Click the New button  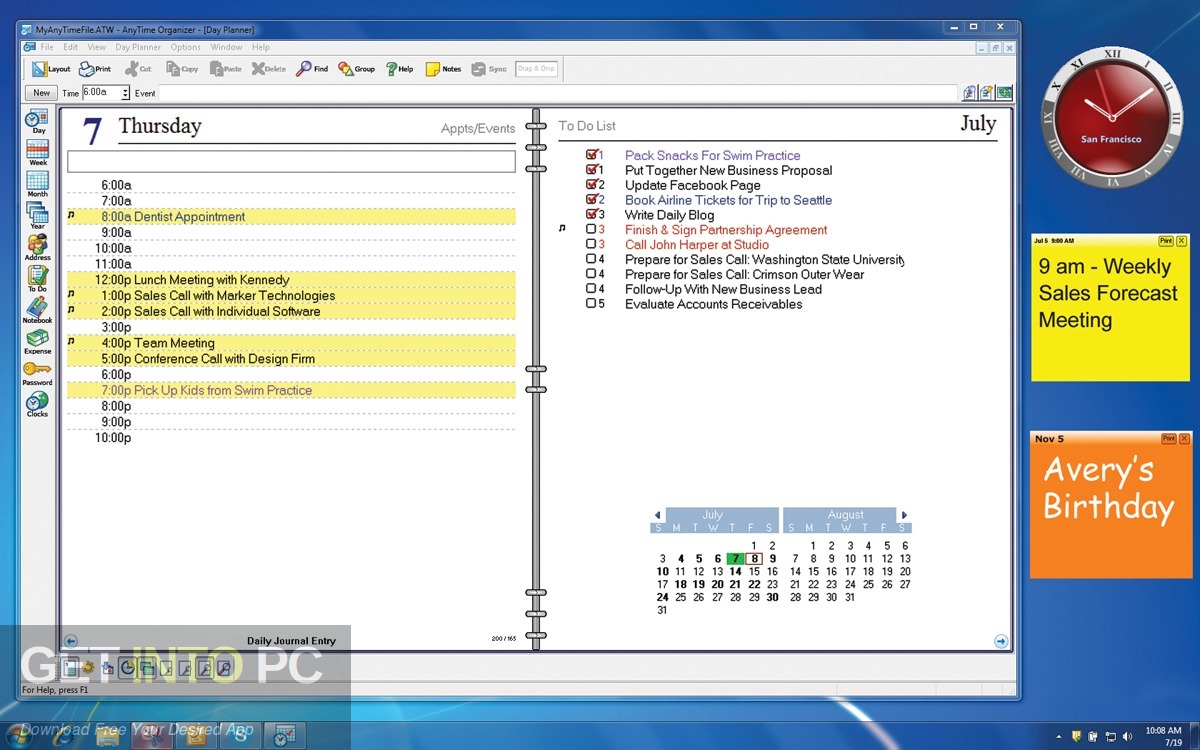click(x=41, y=93)
